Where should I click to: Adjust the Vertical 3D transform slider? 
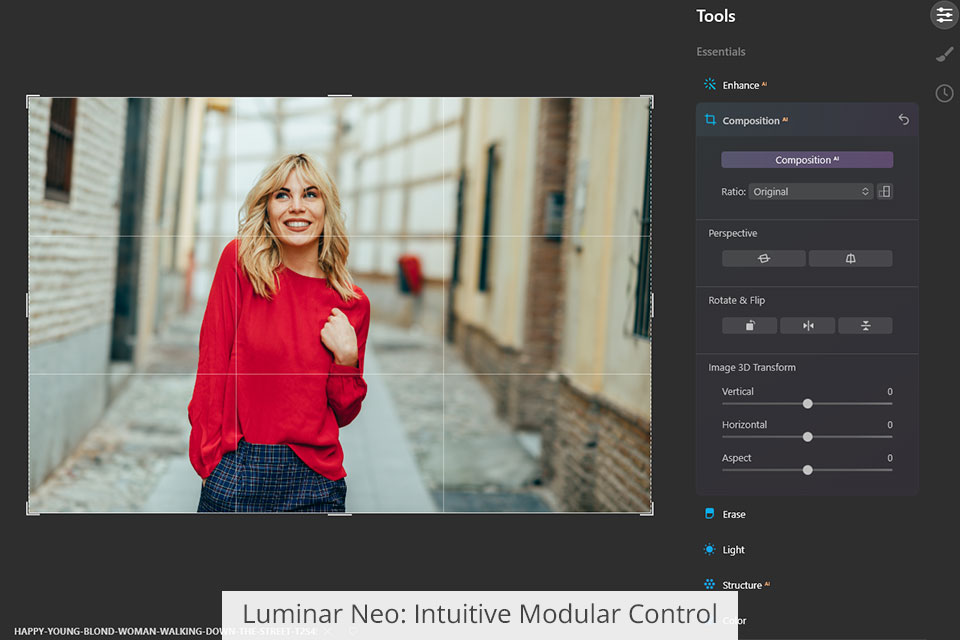pos(808,404)
